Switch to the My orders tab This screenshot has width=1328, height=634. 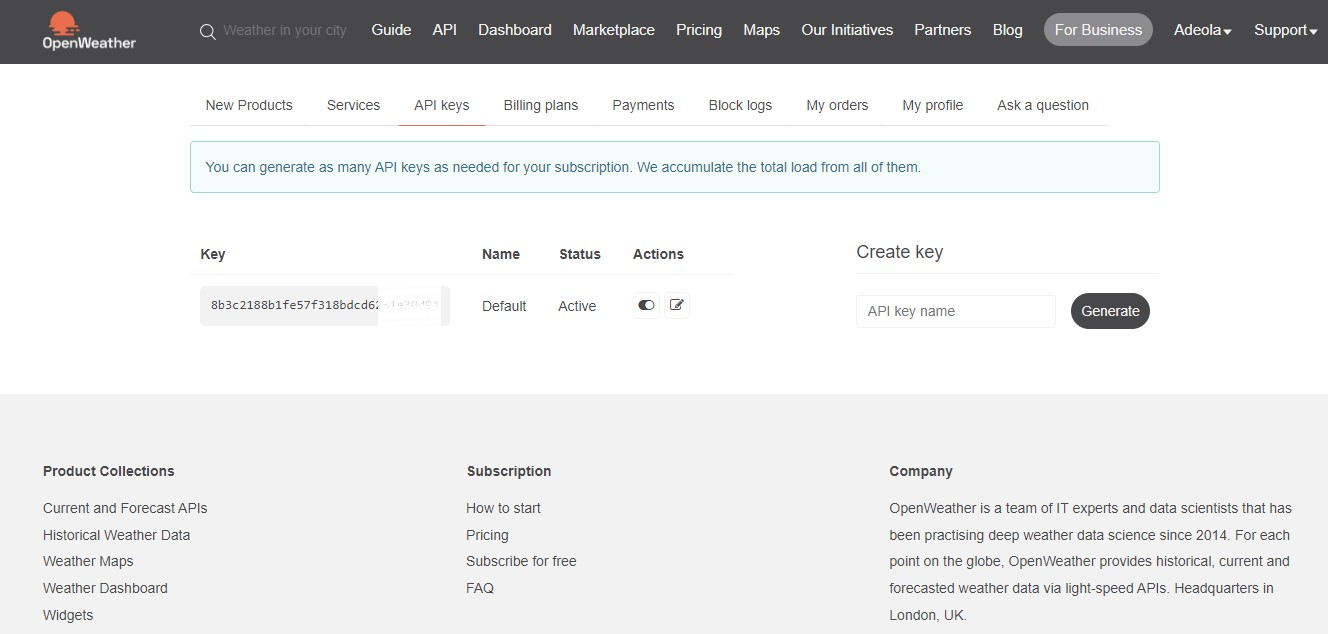[x=837, y=105]
